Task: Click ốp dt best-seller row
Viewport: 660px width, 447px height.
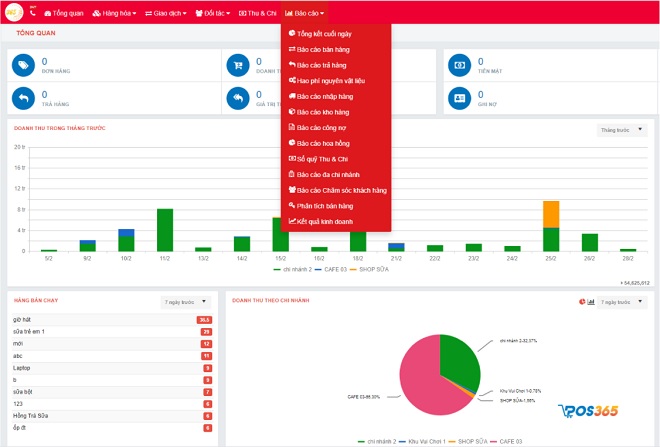Action: pos(112,428)
